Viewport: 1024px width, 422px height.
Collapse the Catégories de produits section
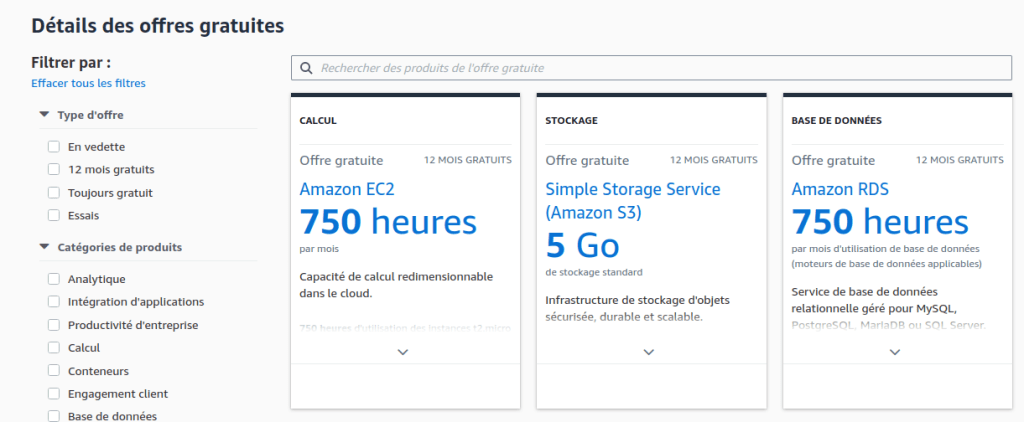[x=44, y=247]
